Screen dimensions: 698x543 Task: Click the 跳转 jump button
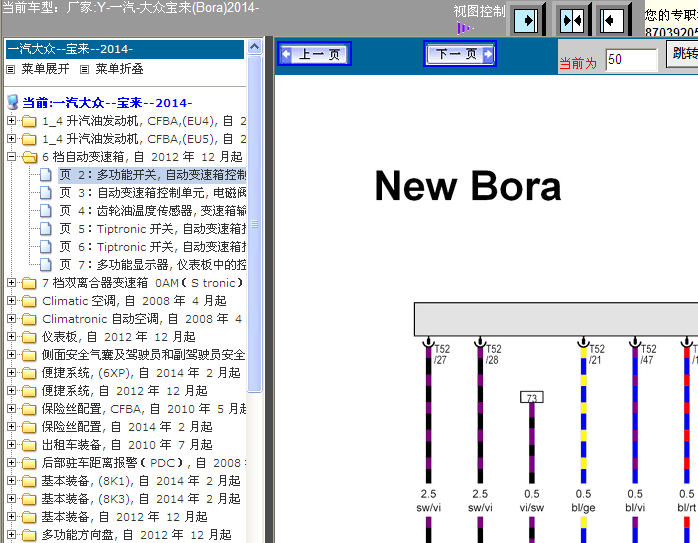tap(682, 54)
